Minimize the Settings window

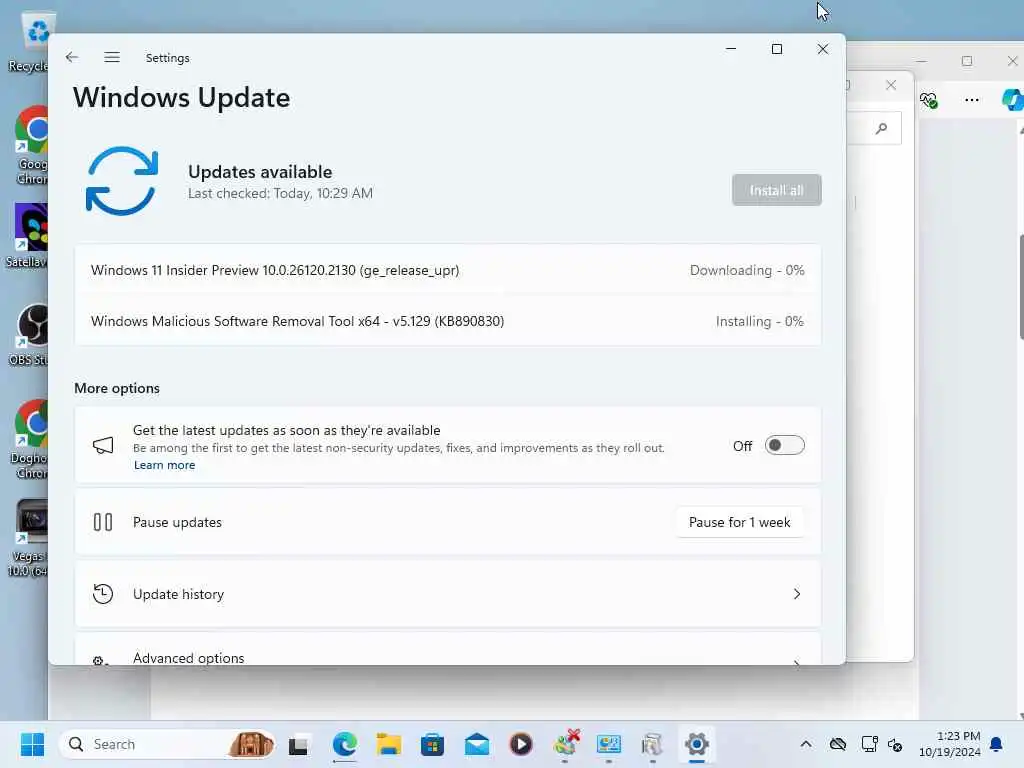[731, 49]
